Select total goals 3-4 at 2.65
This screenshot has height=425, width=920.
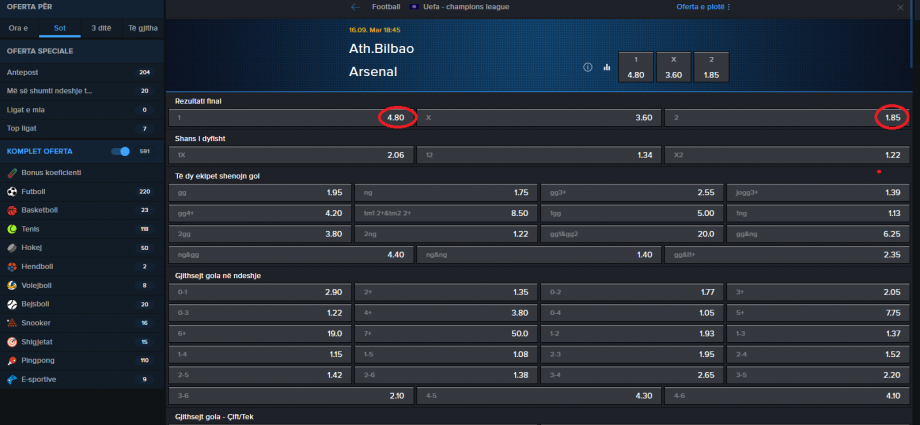(x=632, y=375)
